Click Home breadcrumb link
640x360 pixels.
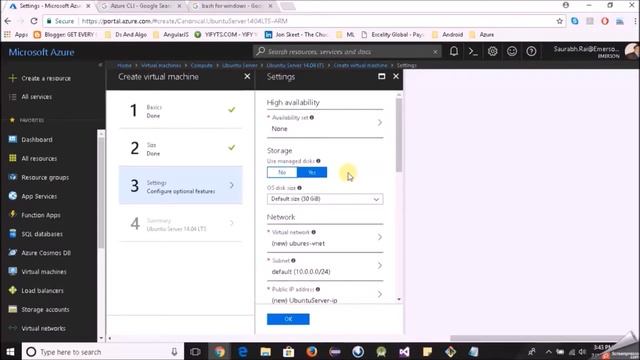[124, 65]
